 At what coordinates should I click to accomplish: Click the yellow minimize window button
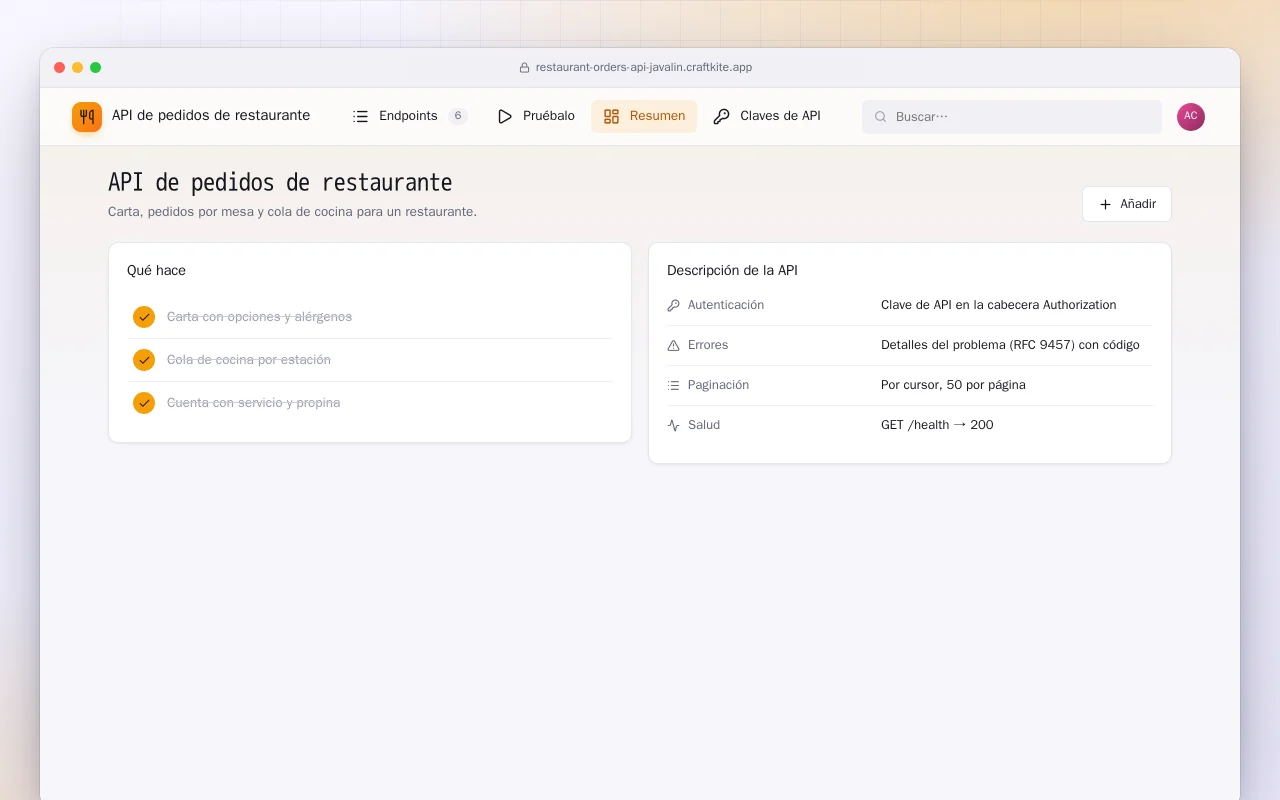[x=78, y=68]
